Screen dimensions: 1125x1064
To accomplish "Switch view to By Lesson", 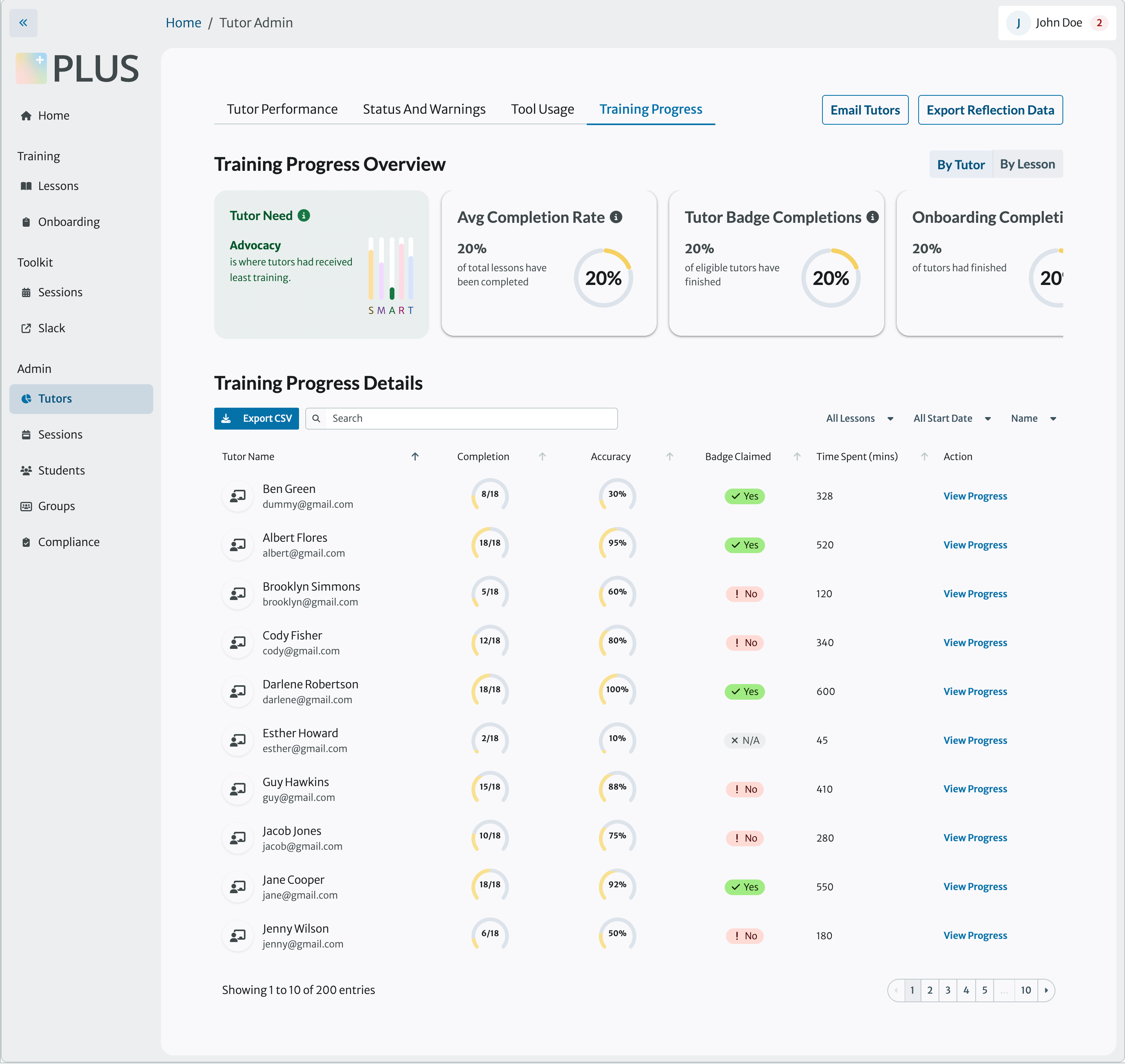I will pyautogui.click(x=1027, y=165).
